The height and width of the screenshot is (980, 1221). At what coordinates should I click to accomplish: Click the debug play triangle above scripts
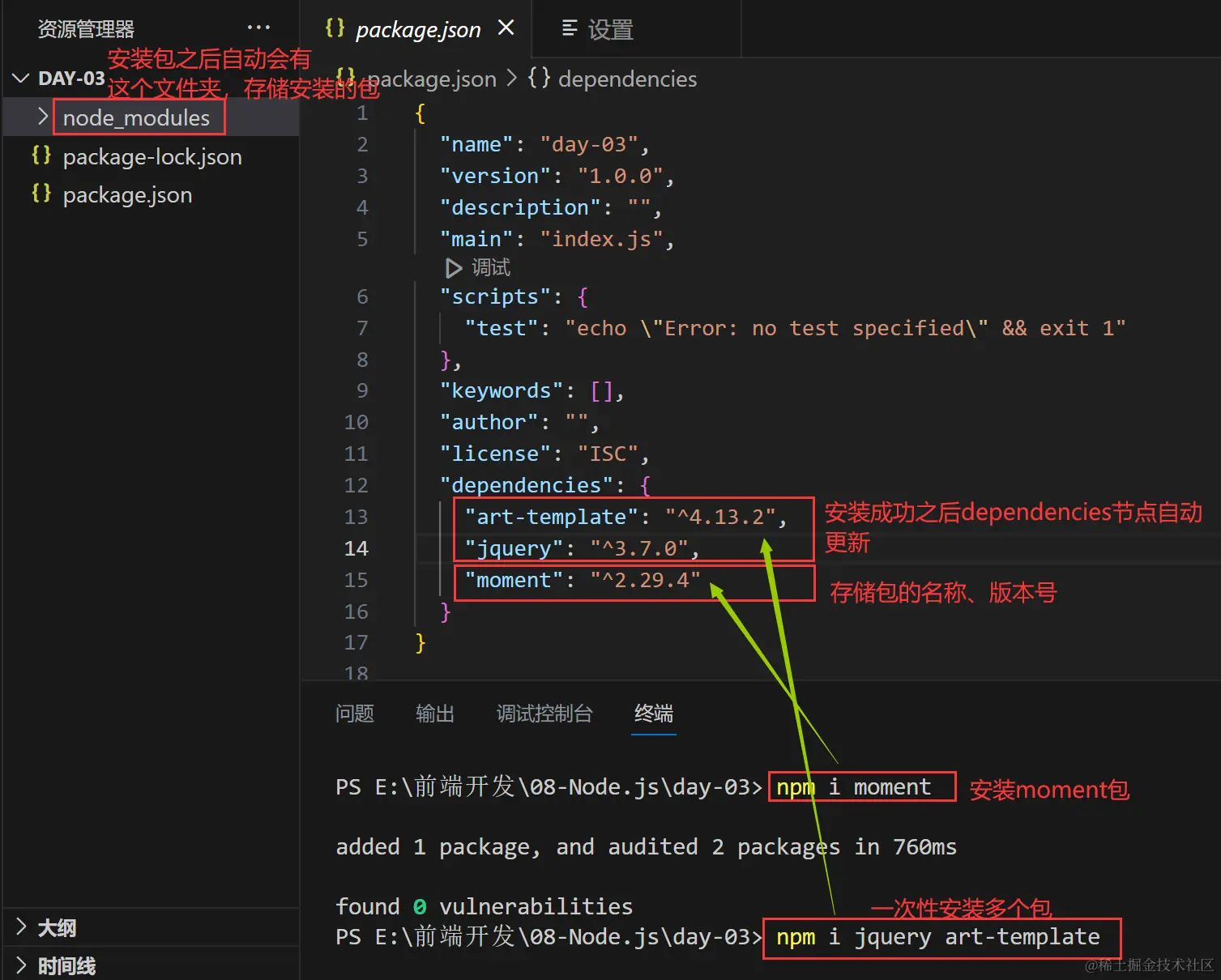[454, 267]
